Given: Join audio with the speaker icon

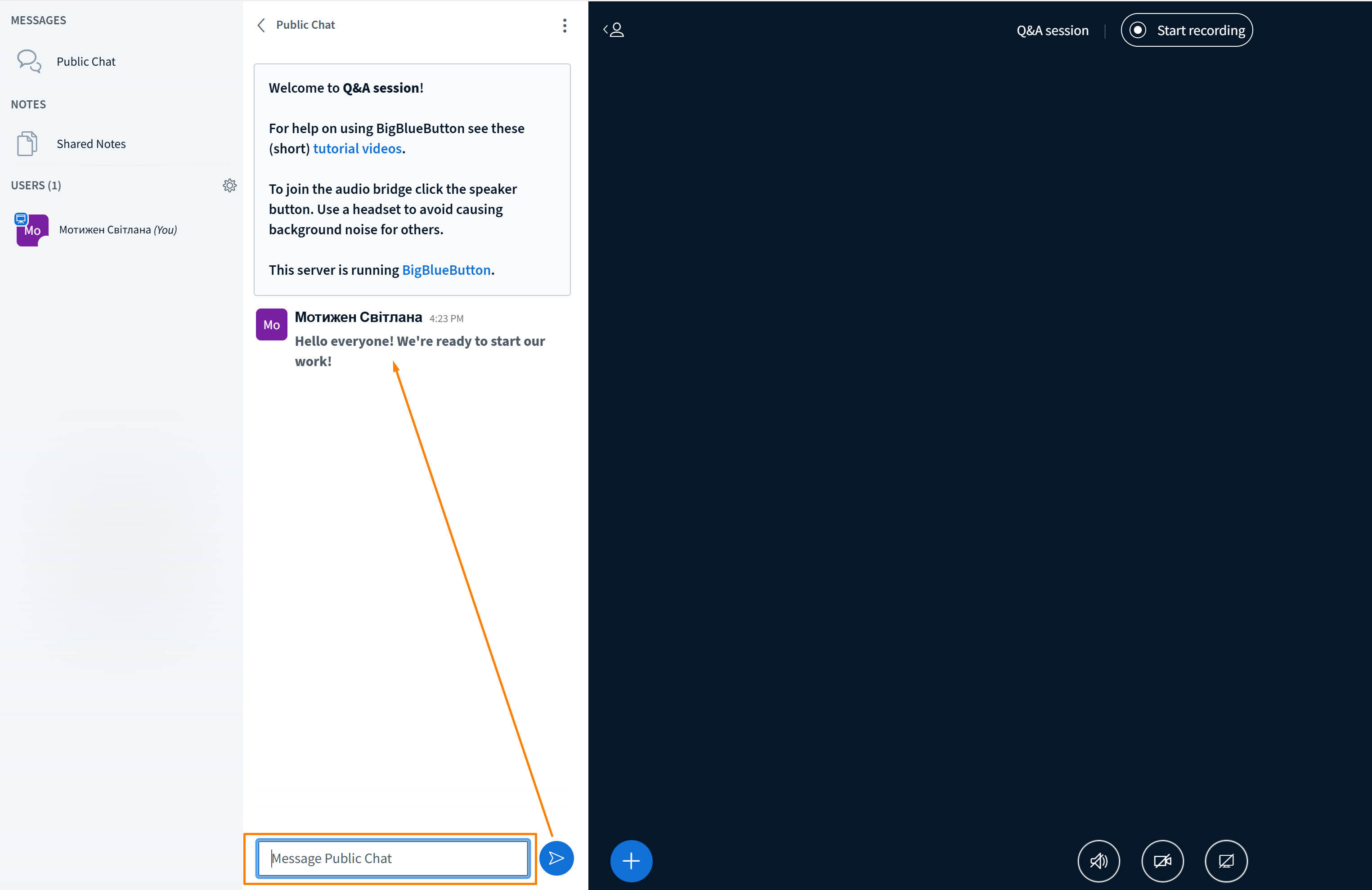Looking at the screenshot, I should coord(1098,861).
